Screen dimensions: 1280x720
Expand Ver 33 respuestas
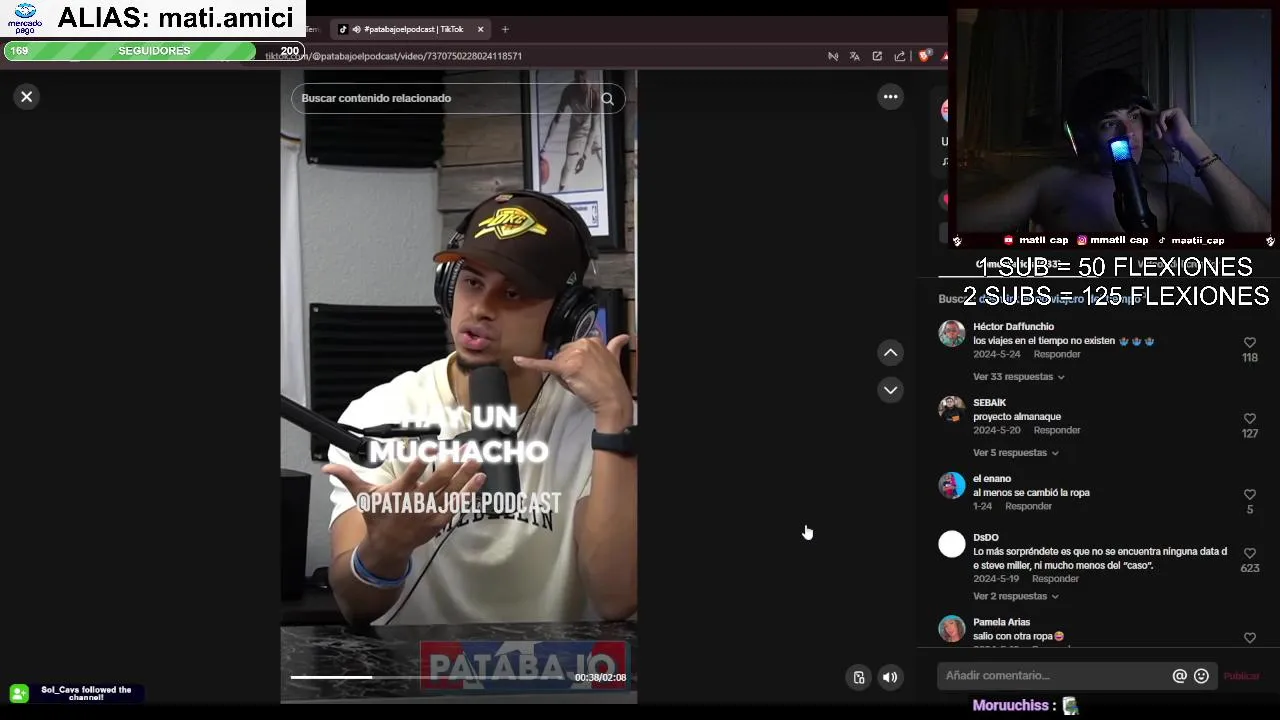(1018, 377)
